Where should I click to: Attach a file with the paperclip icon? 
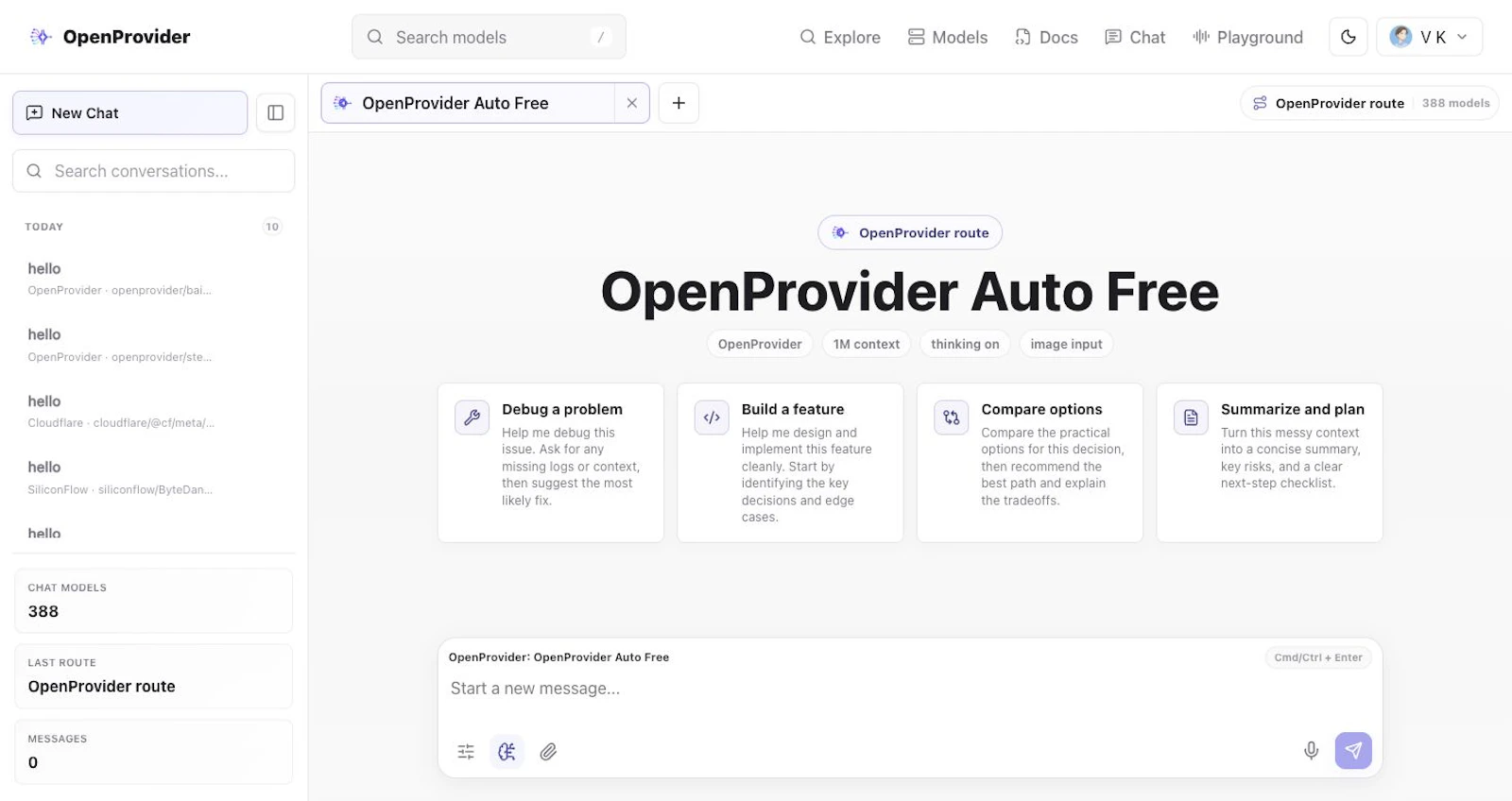548,752
